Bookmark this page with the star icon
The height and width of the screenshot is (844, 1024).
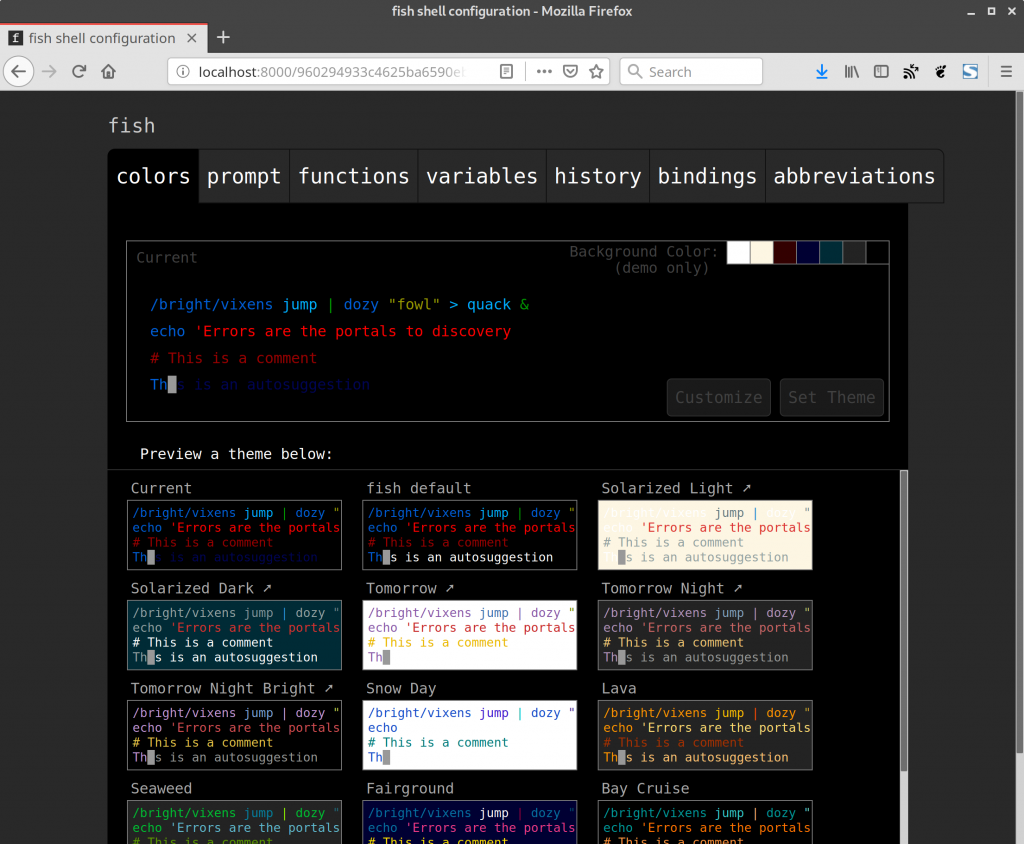tap(595, 71)
